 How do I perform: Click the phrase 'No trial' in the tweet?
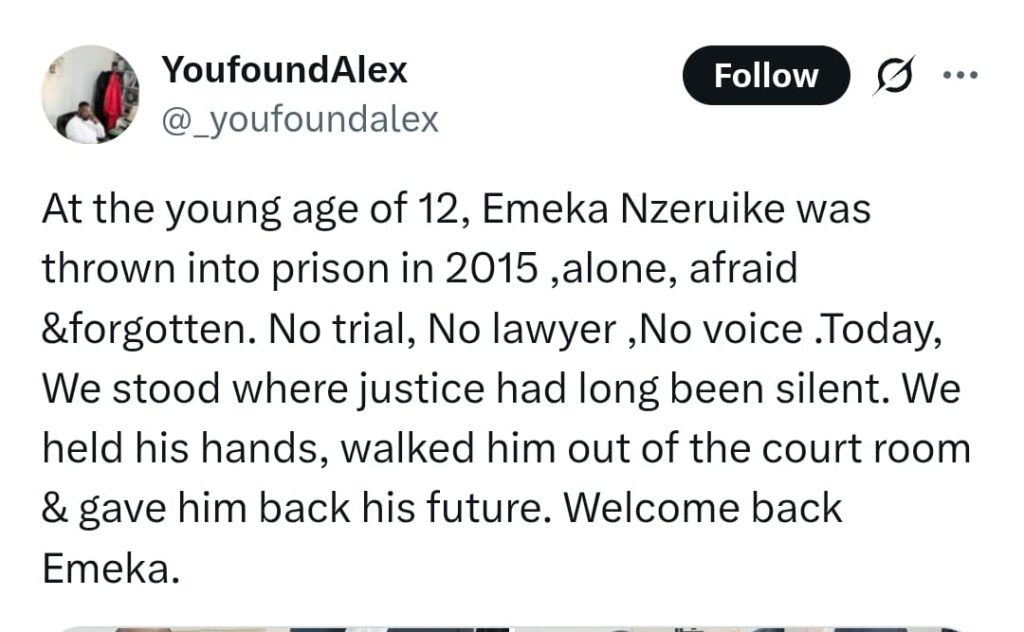(342, 329)
